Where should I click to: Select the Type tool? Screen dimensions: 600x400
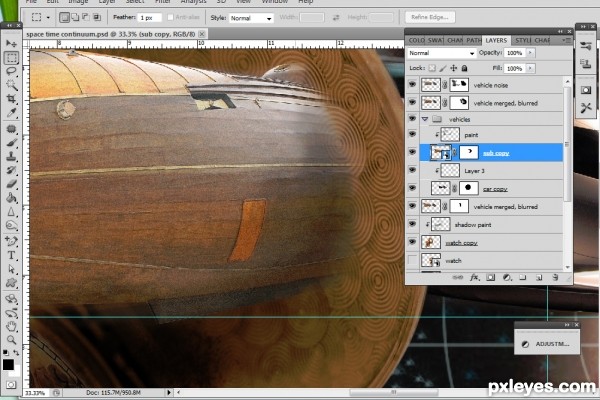point(11,255)
